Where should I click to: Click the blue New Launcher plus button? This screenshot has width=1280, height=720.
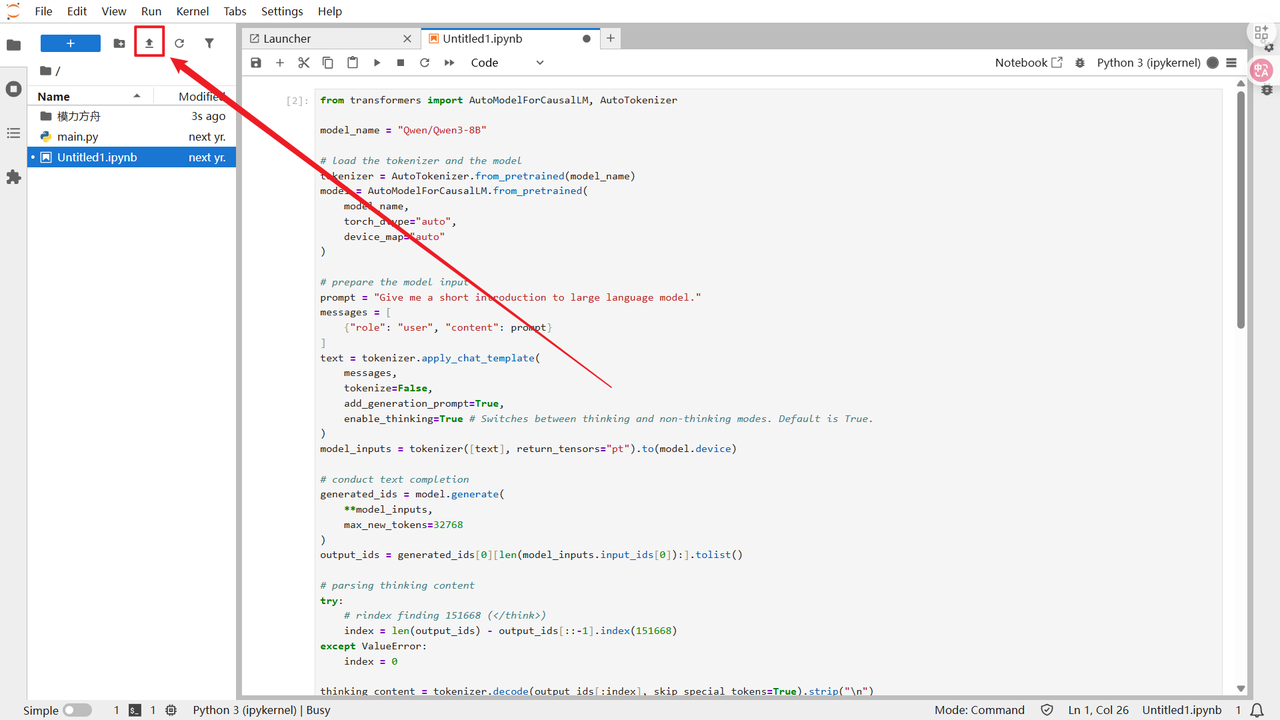[x=70, y=43]
